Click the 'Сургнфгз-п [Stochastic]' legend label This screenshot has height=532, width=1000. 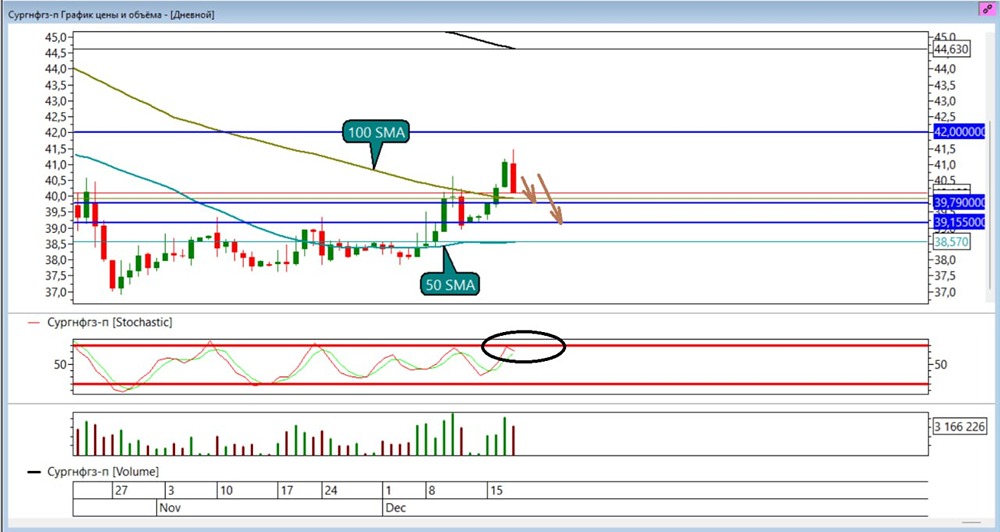coord(110,322)
